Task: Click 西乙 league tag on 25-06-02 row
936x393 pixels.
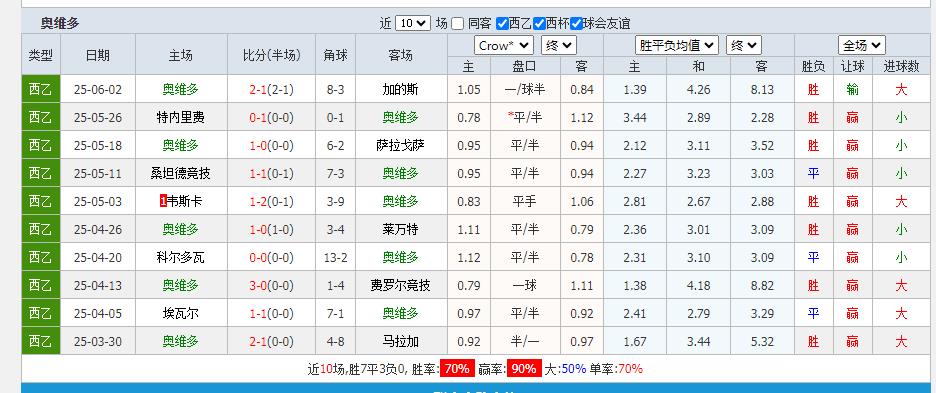Action: pyautogui.click(x=41, y=90)
